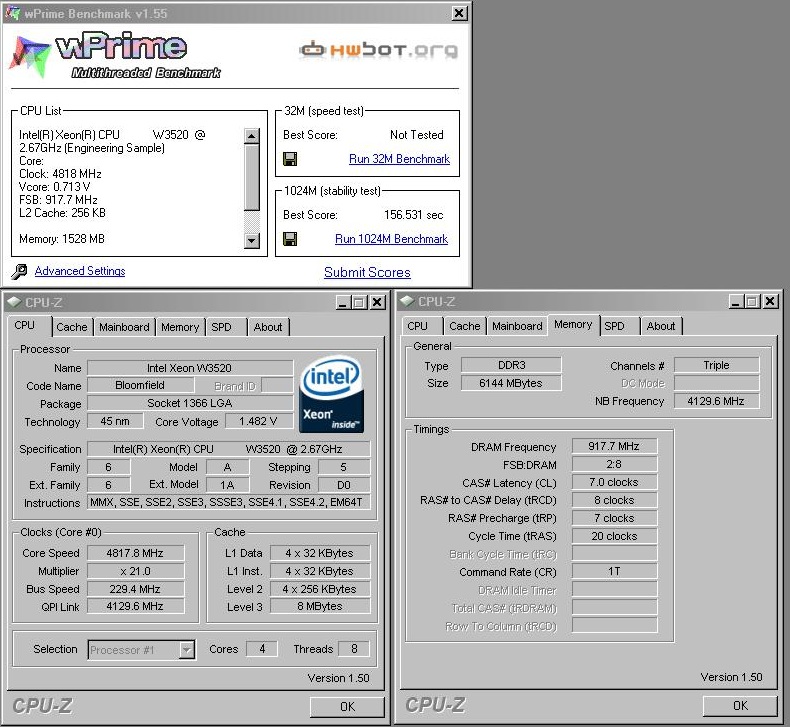This screenshot has height=727, width=790.
Task: Click the QPI Link 4129.6 MHz field
Action: 135,606
